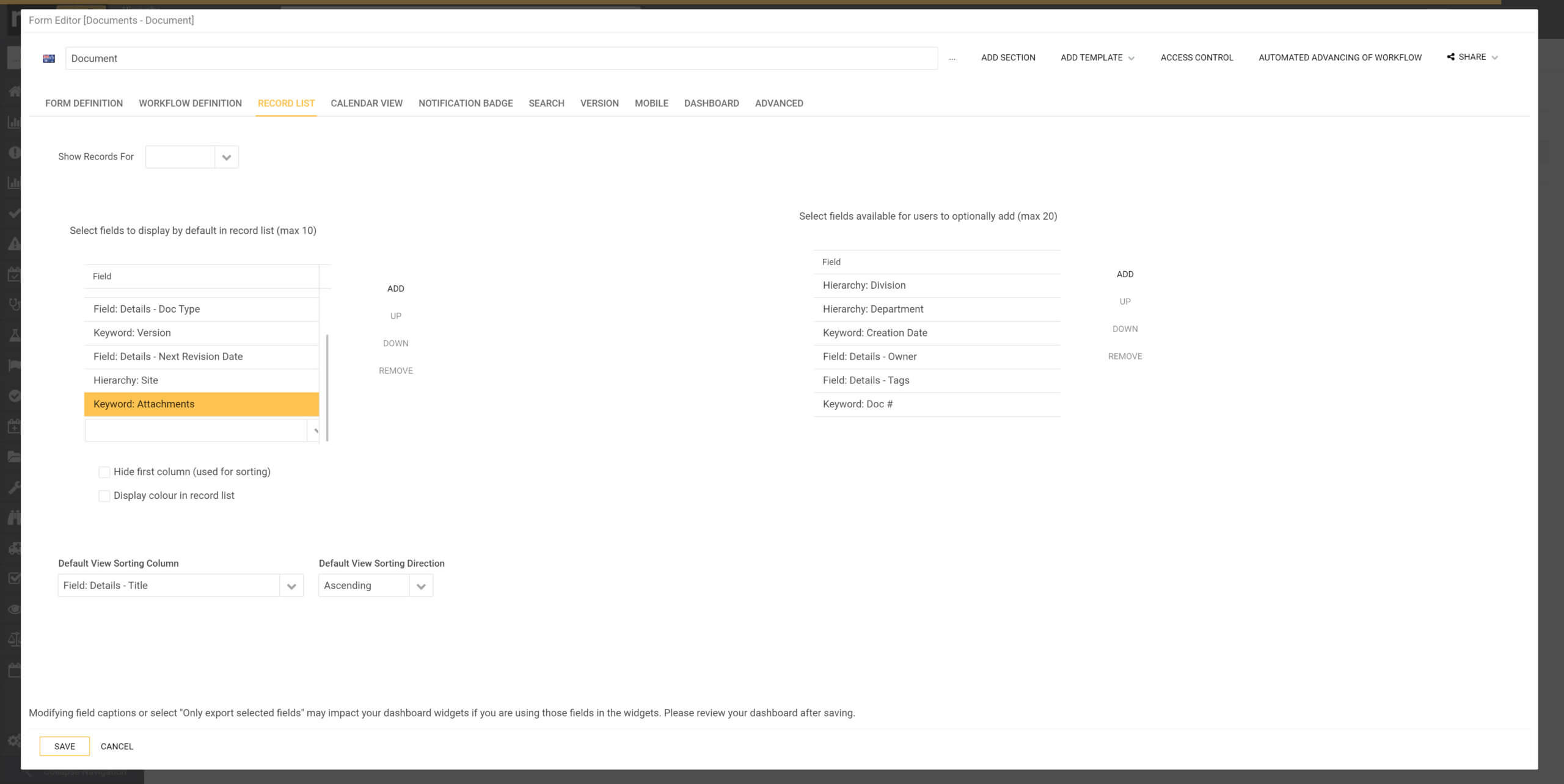Click the alert triangle icon in the sidebar
Image resolution: width=1564 pixels, height=784 pixels.
pos(15,242)
